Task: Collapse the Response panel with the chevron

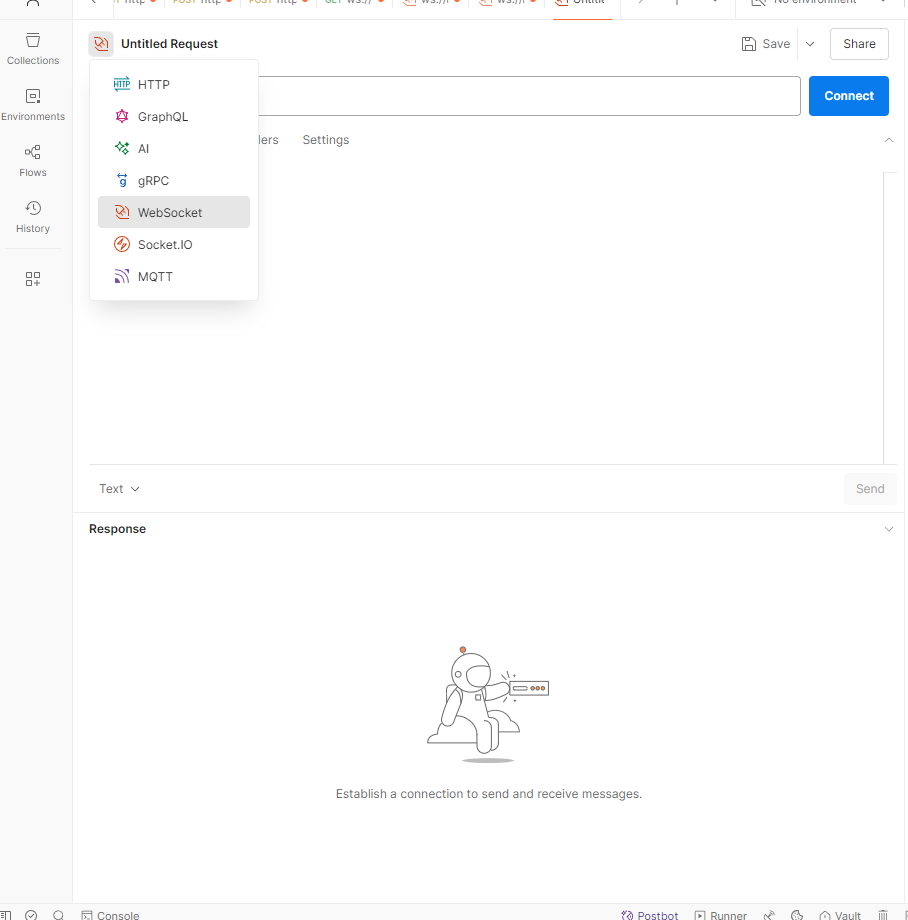Action: (889, 529)
